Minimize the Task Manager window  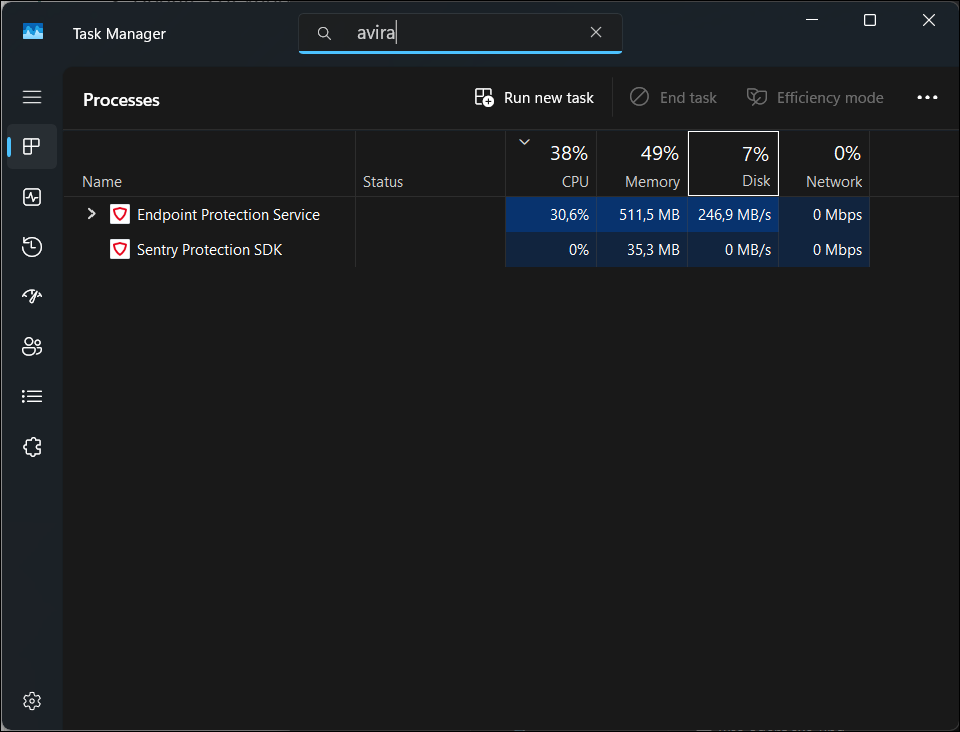[x=812, y=20]
